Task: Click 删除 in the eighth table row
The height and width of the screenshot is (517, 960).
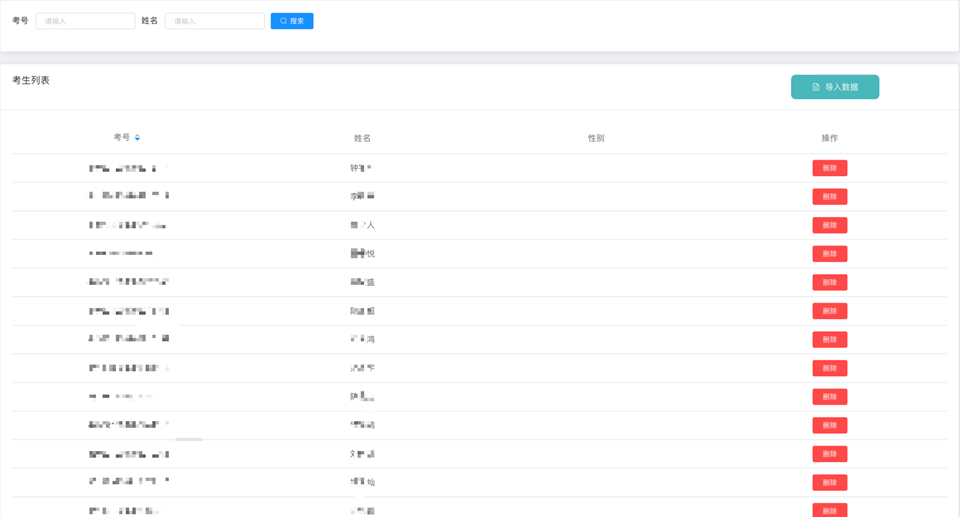Action: click(829, 368)
